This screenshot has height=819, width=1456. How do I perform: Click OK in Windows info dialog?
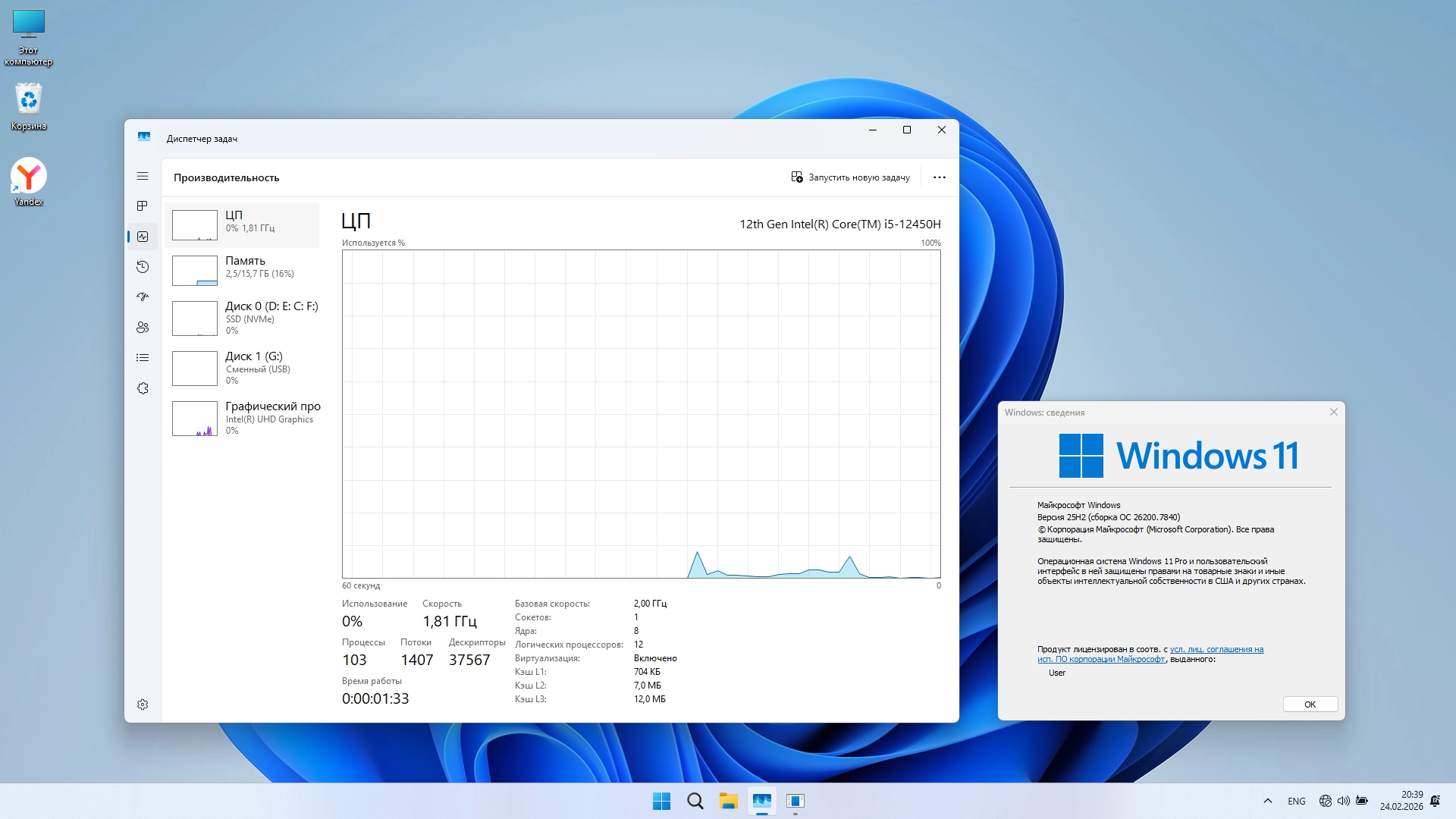click(x=1310, y=704)
